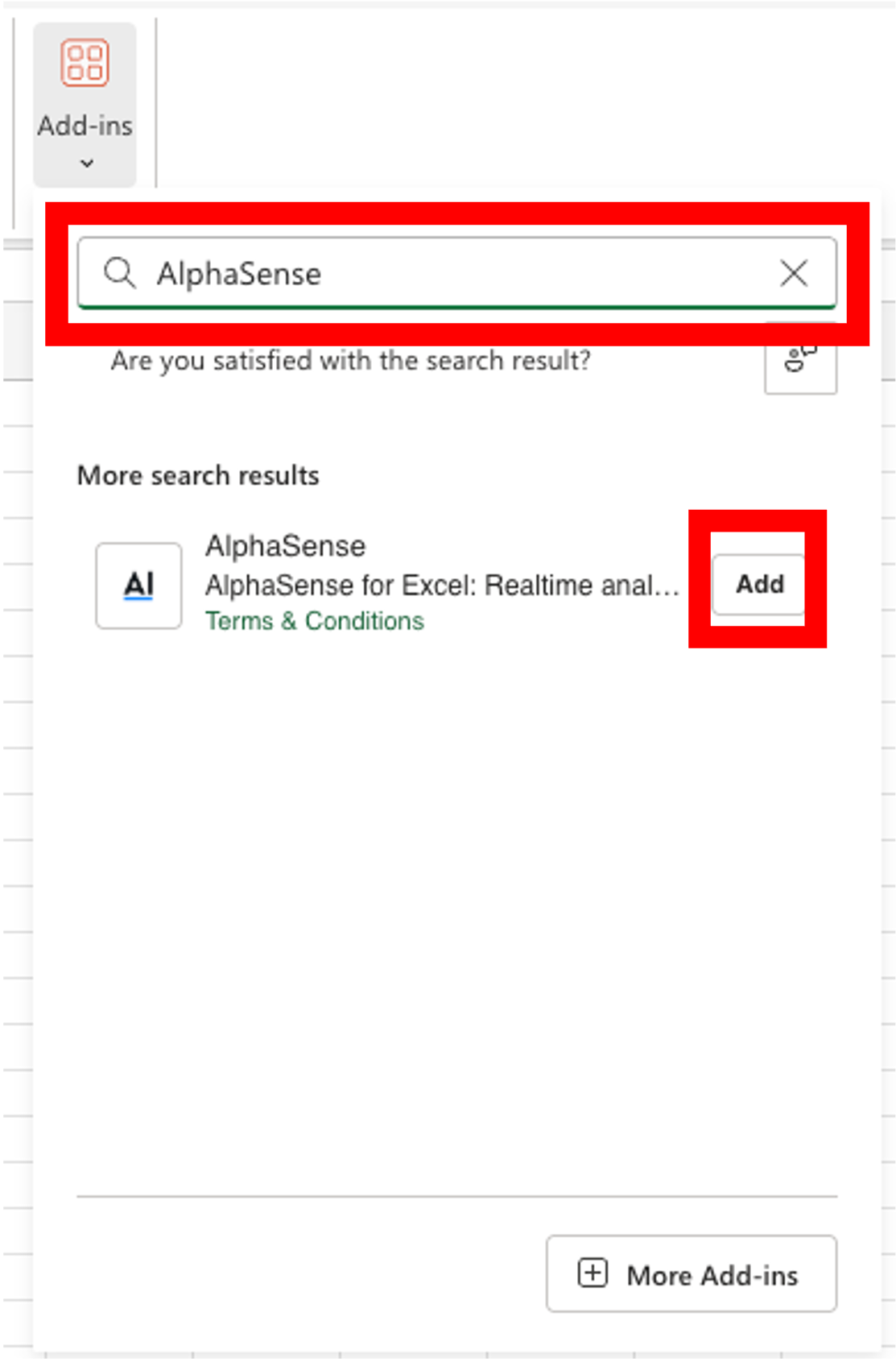
Task: Focus the AlphaSense search field
Action: 456,273
